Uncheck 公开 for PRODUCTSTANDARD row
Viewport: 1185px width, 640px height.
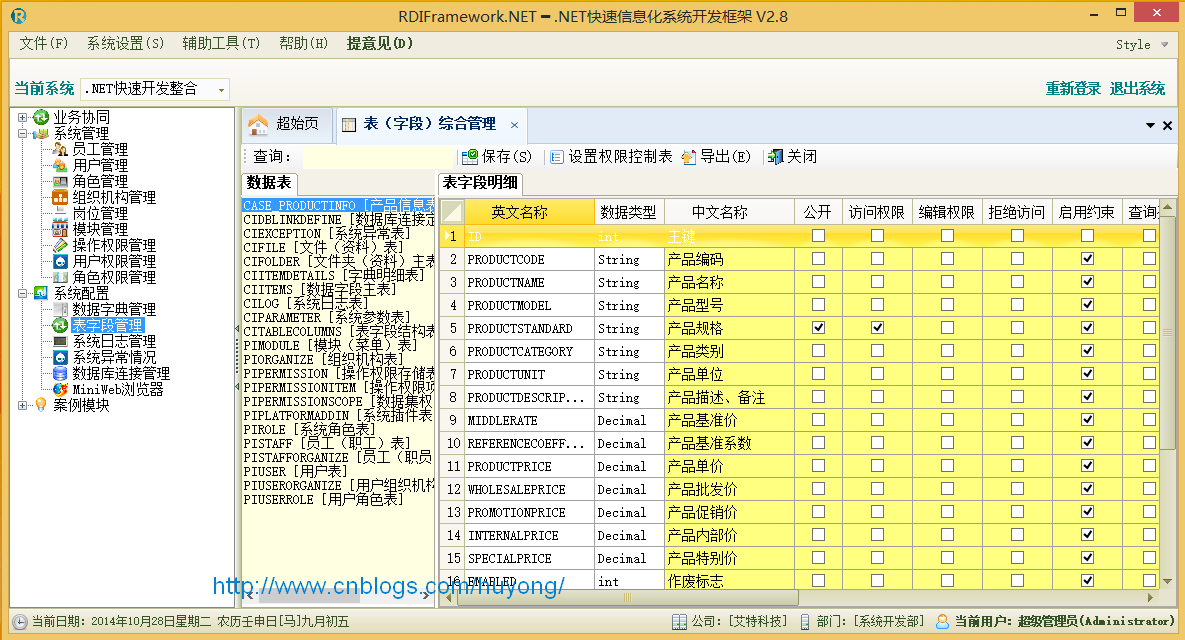point(818,328)
